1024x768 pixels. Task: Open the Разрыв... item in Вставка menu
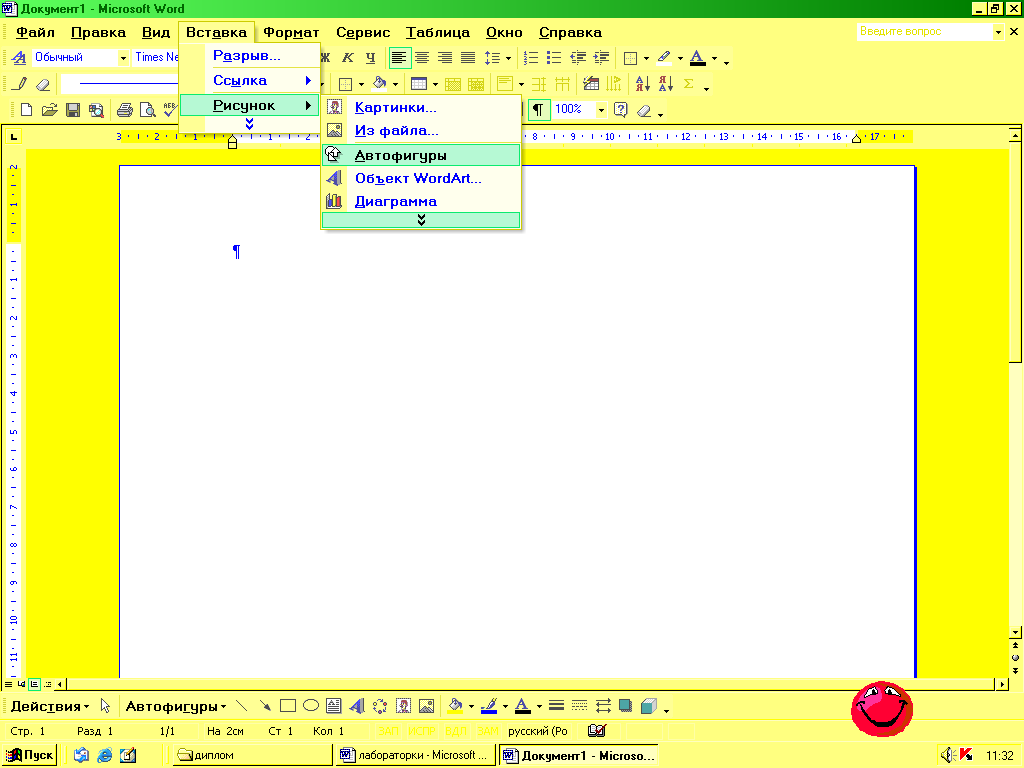249,56
